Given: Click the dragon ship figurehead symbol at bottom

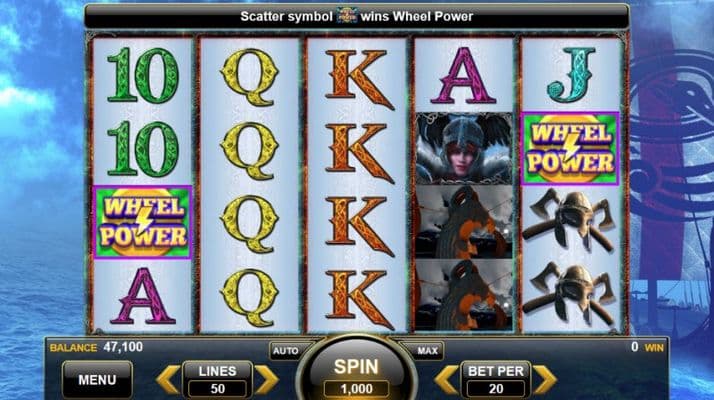Looking at the screenshot, I should (464, 295).
